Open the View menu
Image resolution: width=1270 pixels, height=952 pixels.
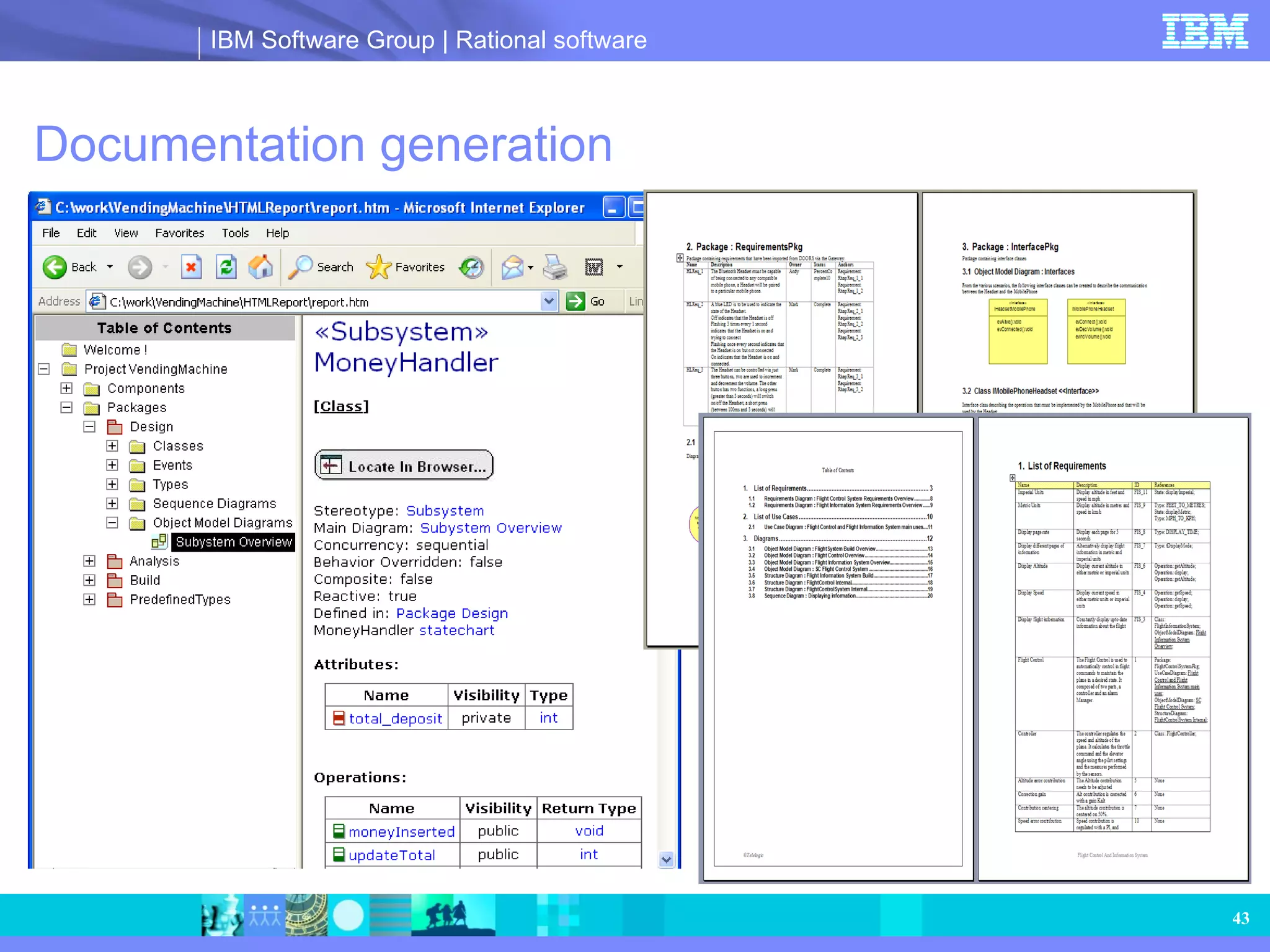(x=126, y=233)
